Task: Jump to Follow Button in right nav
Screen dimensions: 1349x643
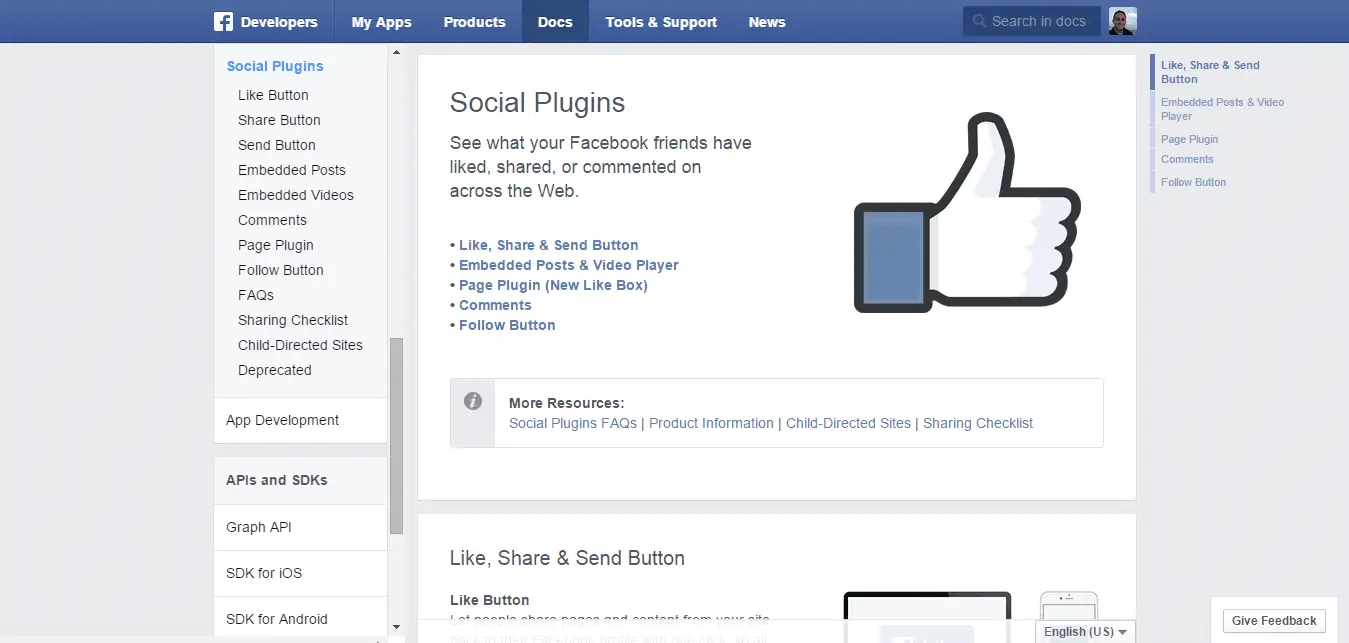Action: click(x=1193, y=182)
